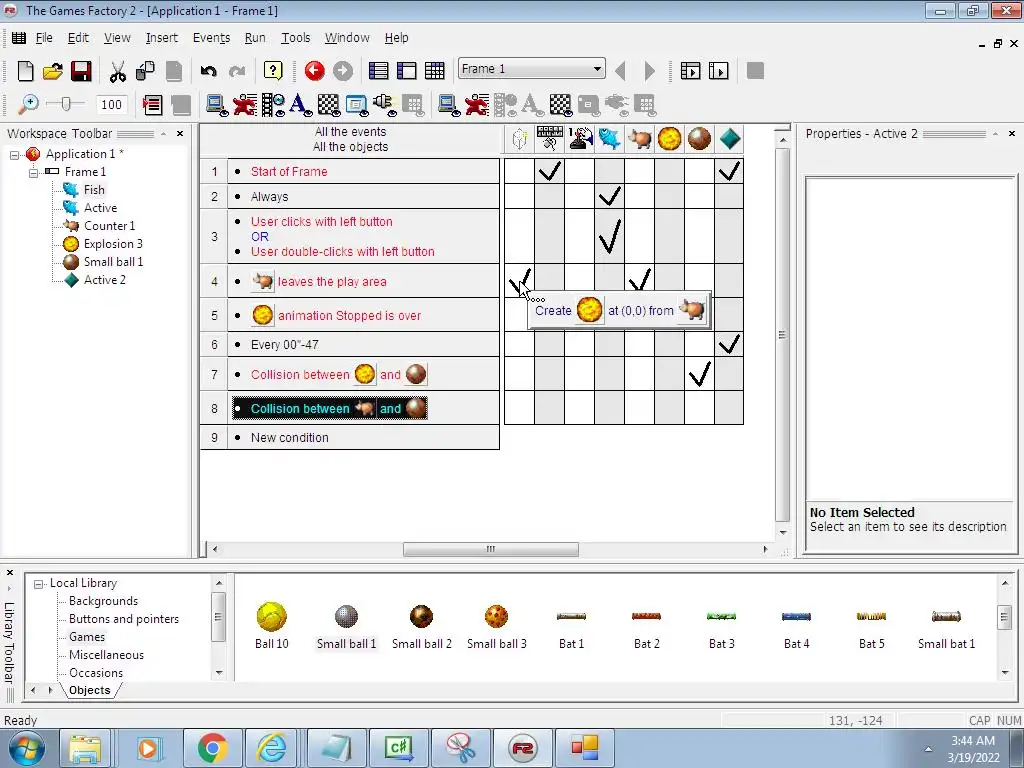Select the pig Counter 1 column header
The width and height of the screenshot is (1024, 768).
639,138
